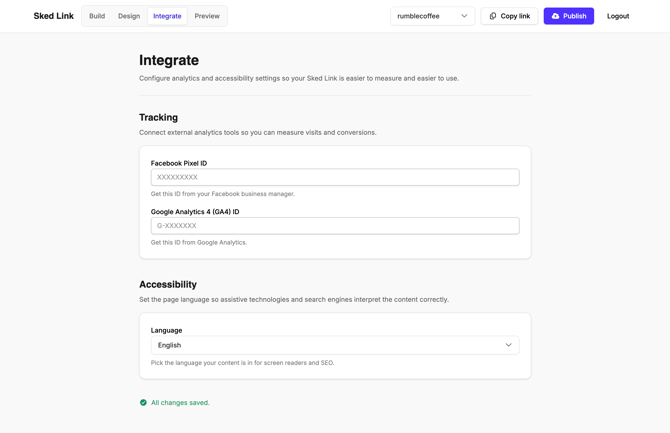Open the rumblecoffee account dropdown

[432, 16]
